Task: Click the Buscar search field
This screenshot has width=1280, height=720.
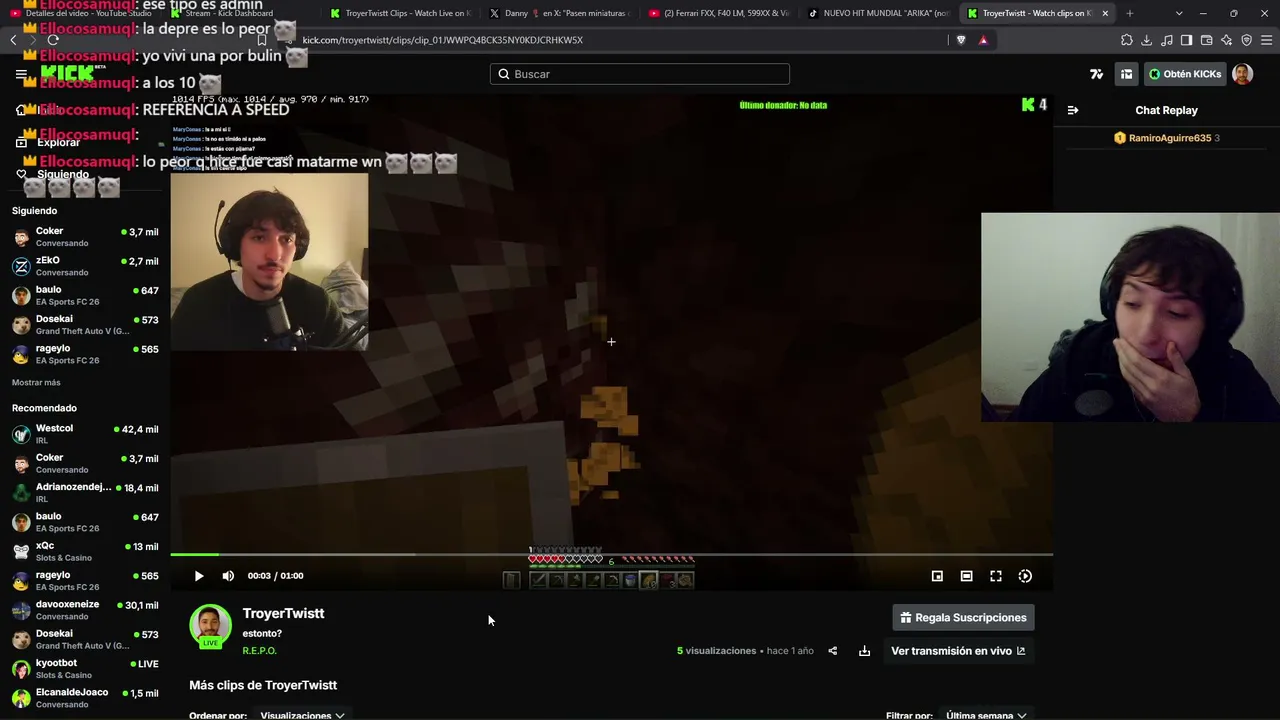Action: tap(640, 74)
